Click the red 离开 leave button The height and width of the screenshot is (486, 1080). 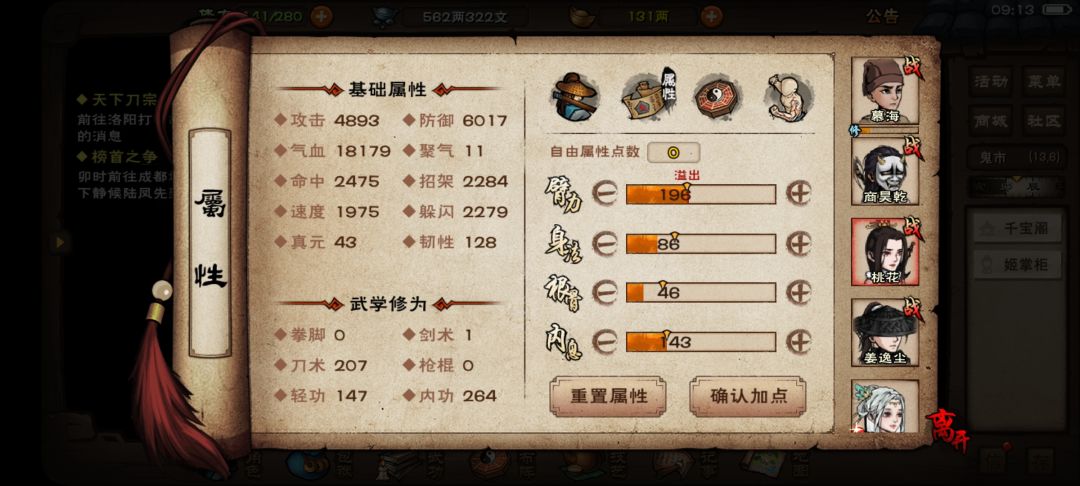948,430
